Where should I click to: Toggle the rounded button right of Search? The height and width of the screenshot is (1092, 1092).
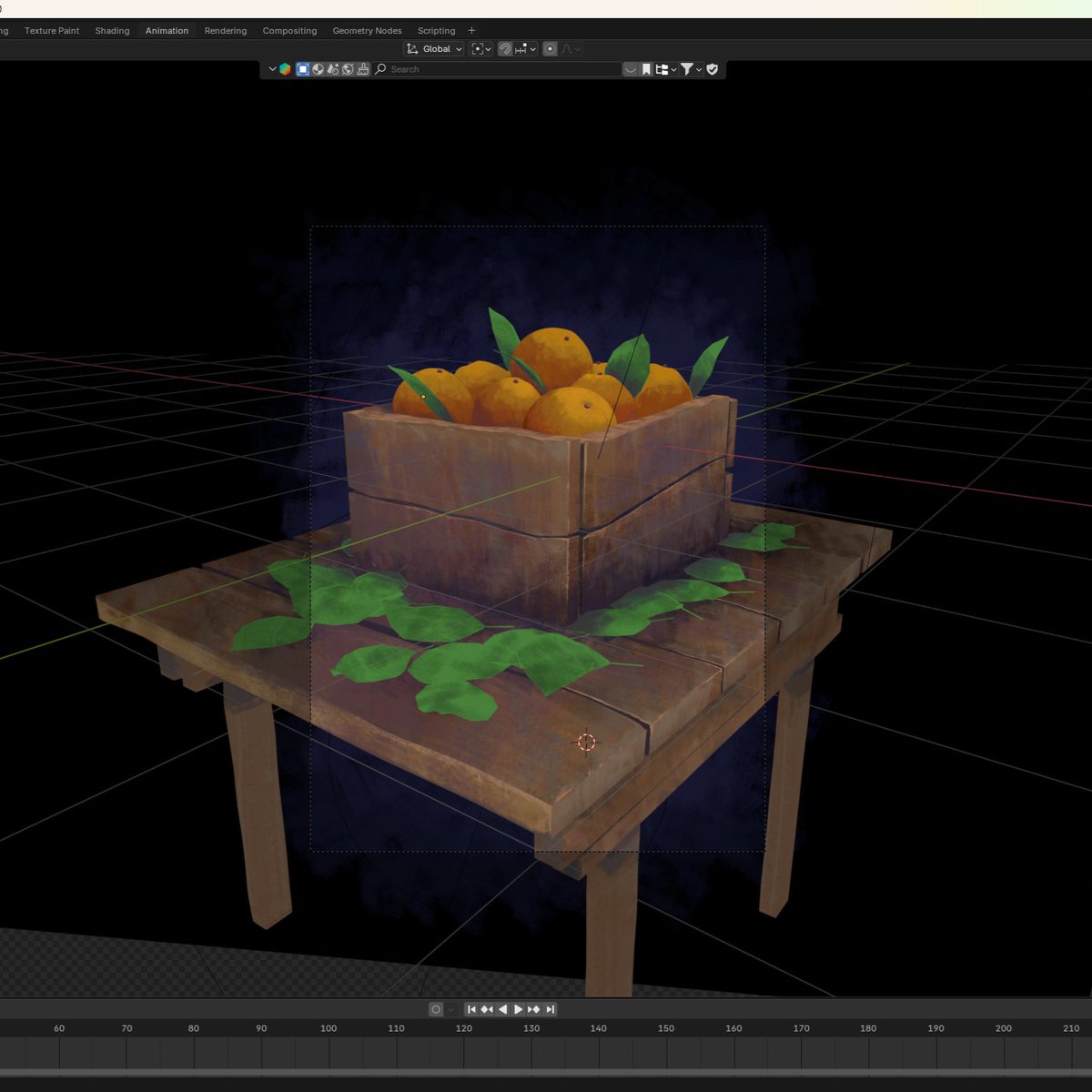pos(631,69)
